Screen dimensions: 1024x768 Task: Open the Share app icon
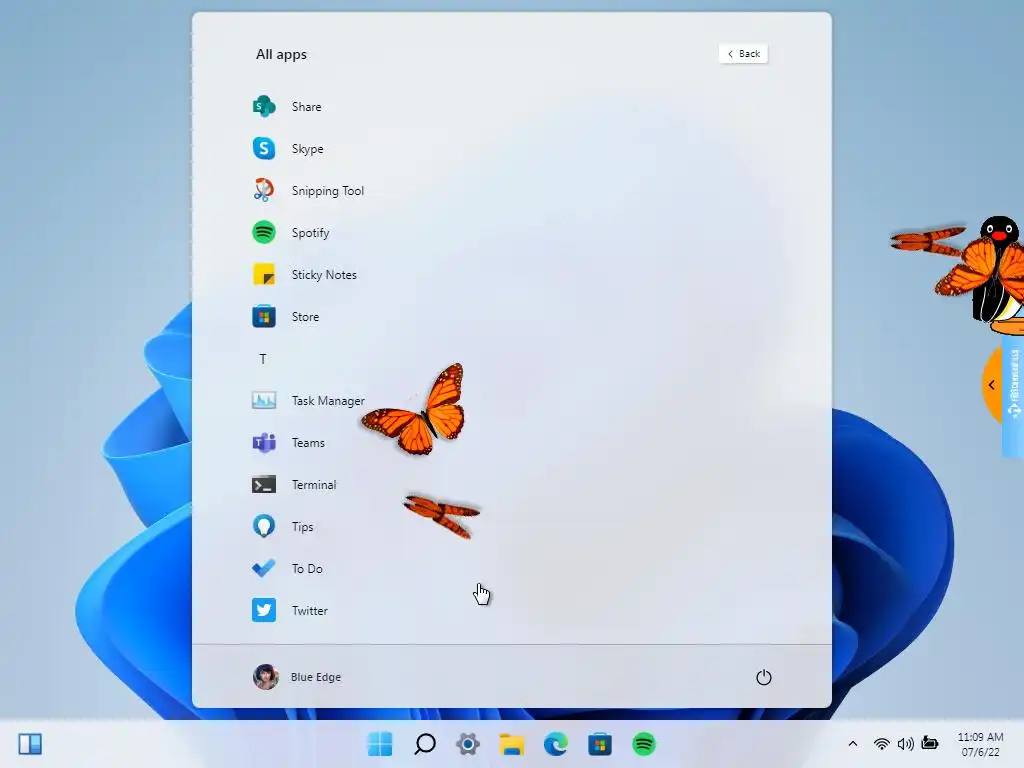(264, 106)
